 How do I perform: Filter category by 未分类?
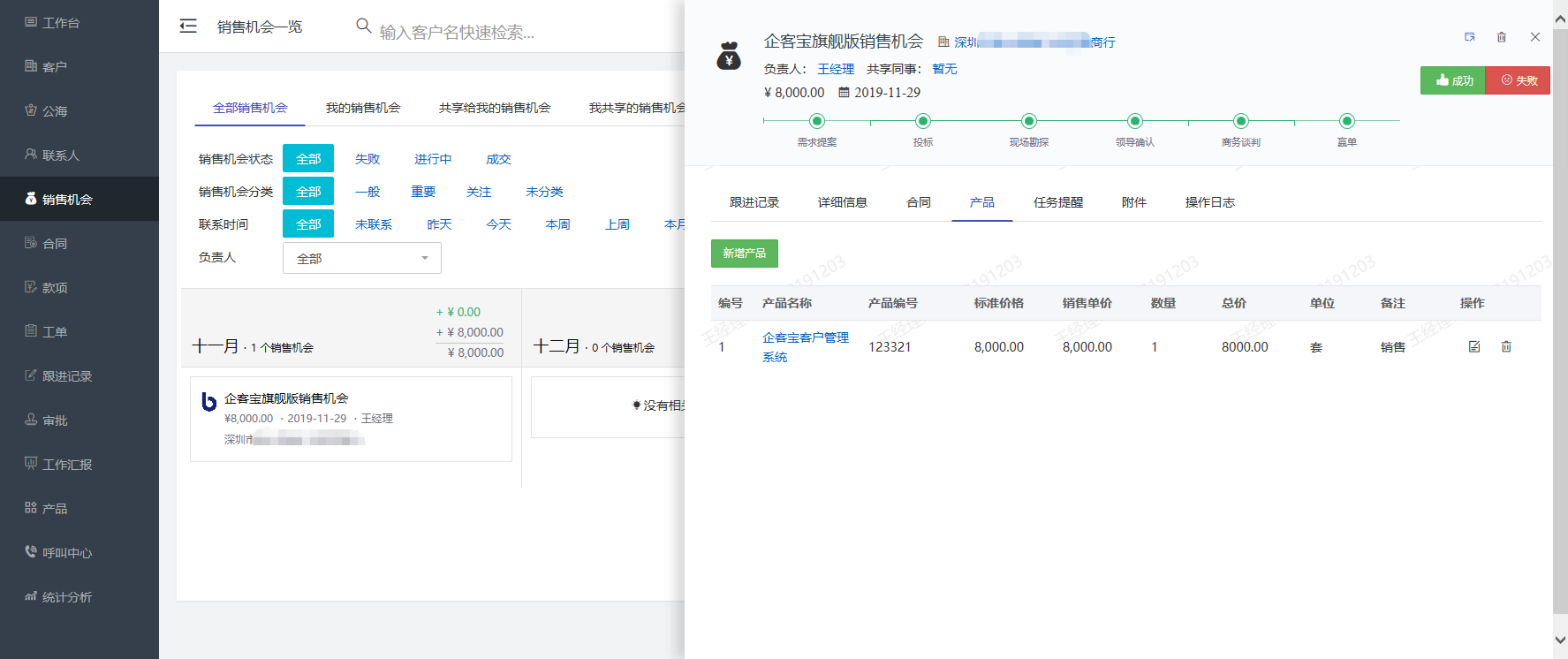pos(544,192)
